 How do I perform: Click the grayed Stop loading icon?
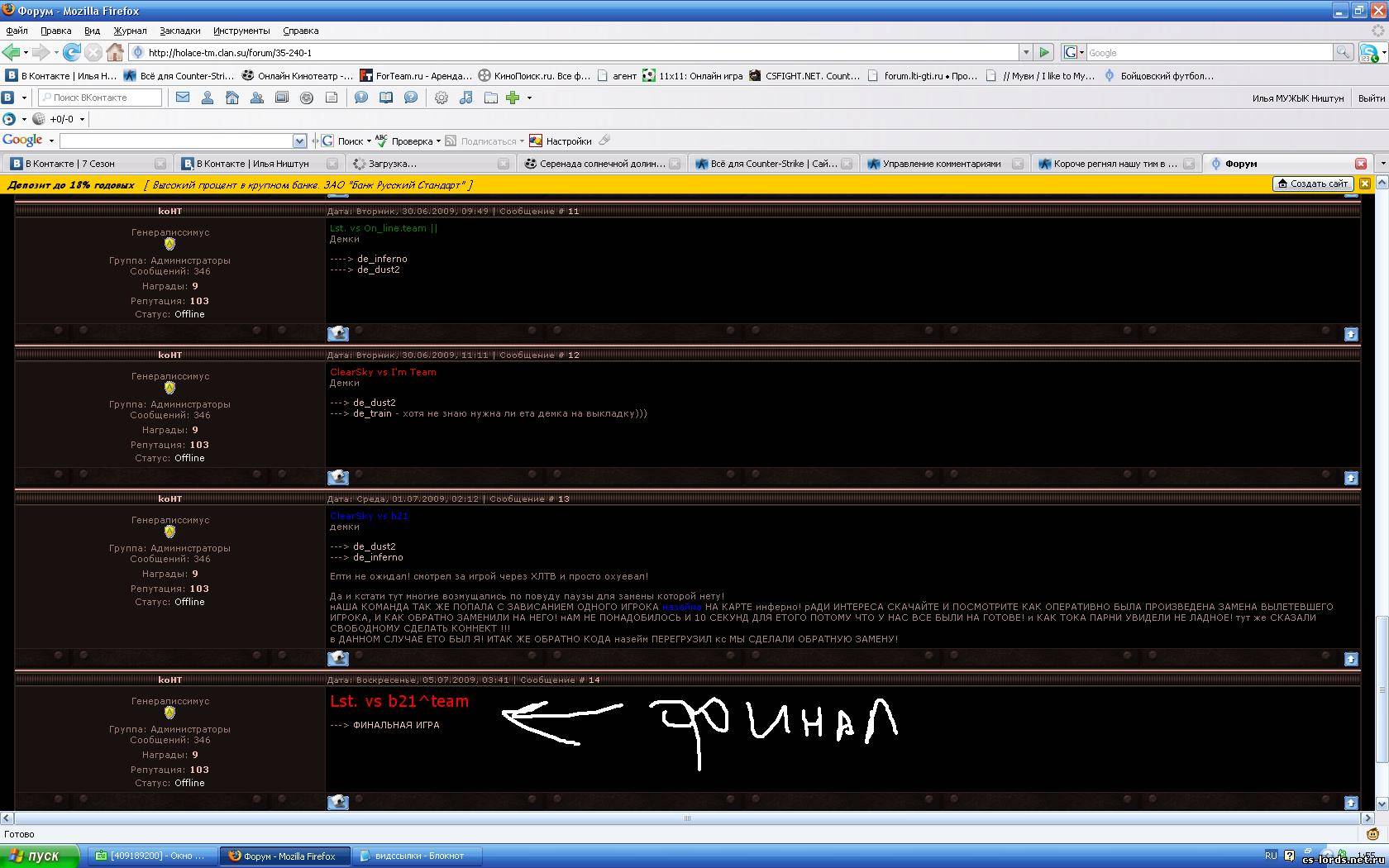point(93,52)
